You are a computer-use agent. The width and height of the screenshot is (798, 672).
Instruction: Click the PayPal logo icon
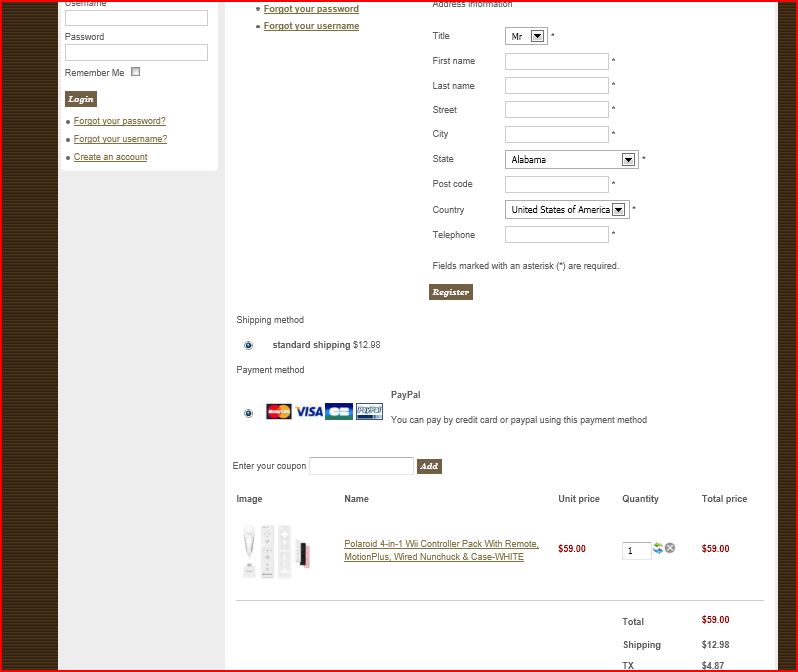click(369, 411)
